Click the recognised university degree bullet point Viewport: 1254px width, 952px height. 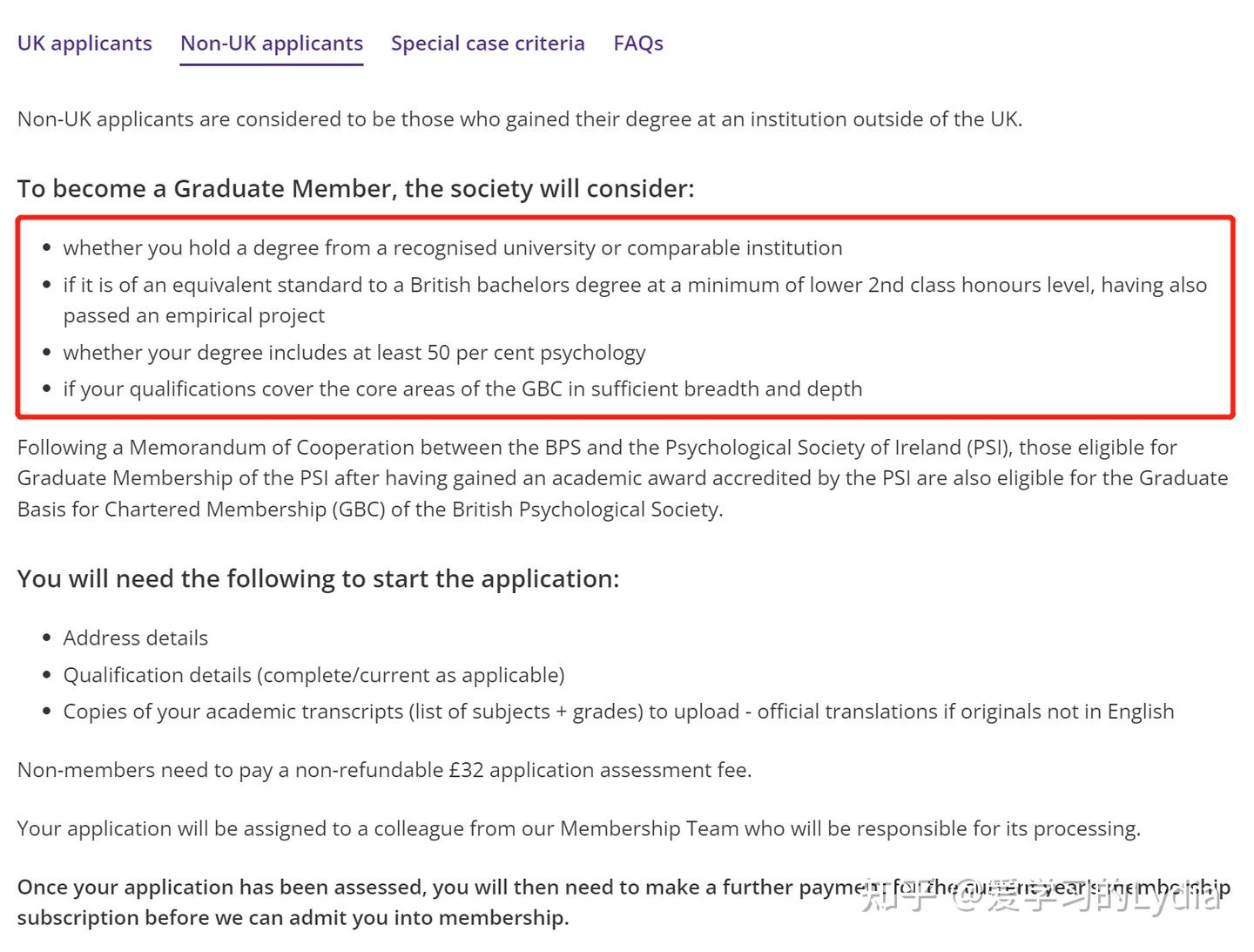(453, 248)
